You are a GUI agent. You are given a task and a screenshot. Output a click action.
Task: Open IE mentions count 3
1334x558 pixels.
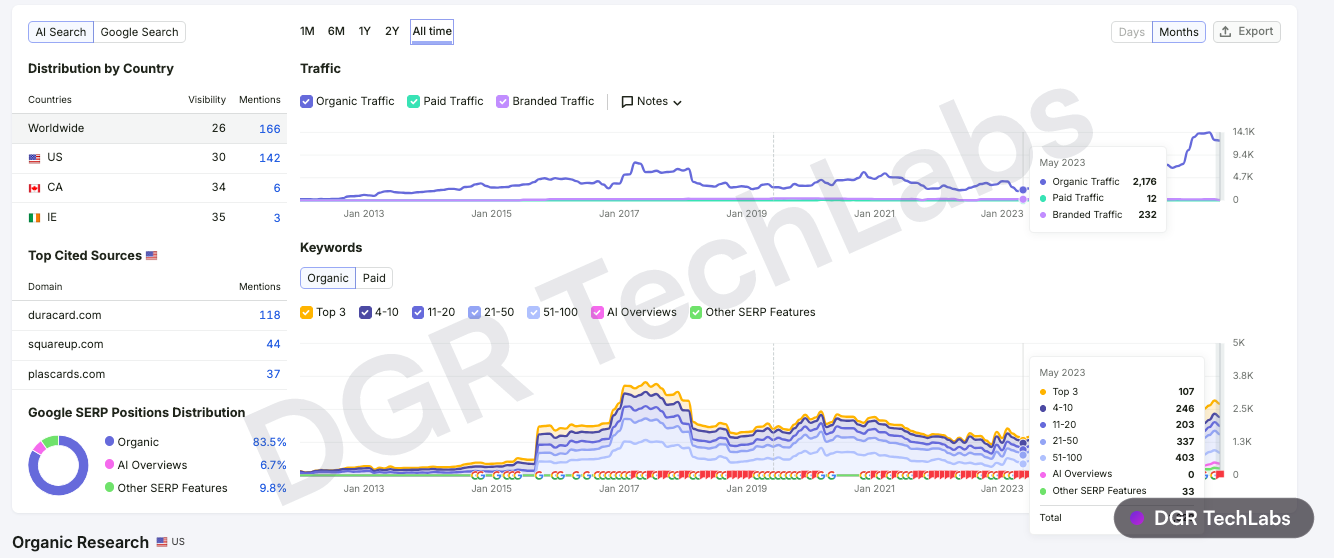[277, 218]
